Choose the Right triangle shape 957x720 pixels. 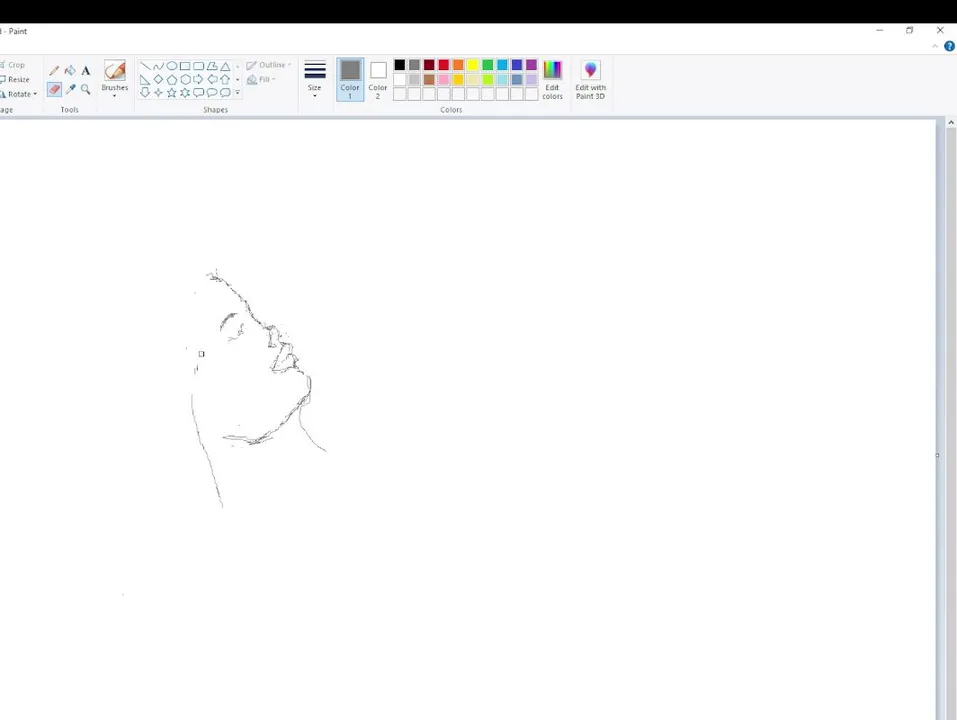145,79
